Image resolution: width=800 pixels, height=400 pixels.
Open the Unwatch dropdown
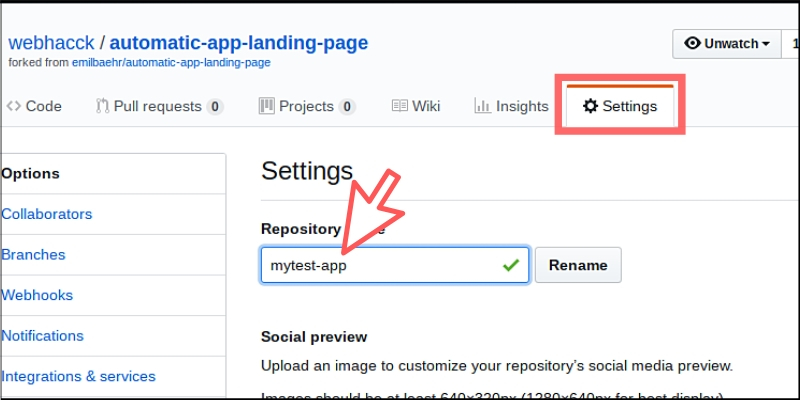727,44
